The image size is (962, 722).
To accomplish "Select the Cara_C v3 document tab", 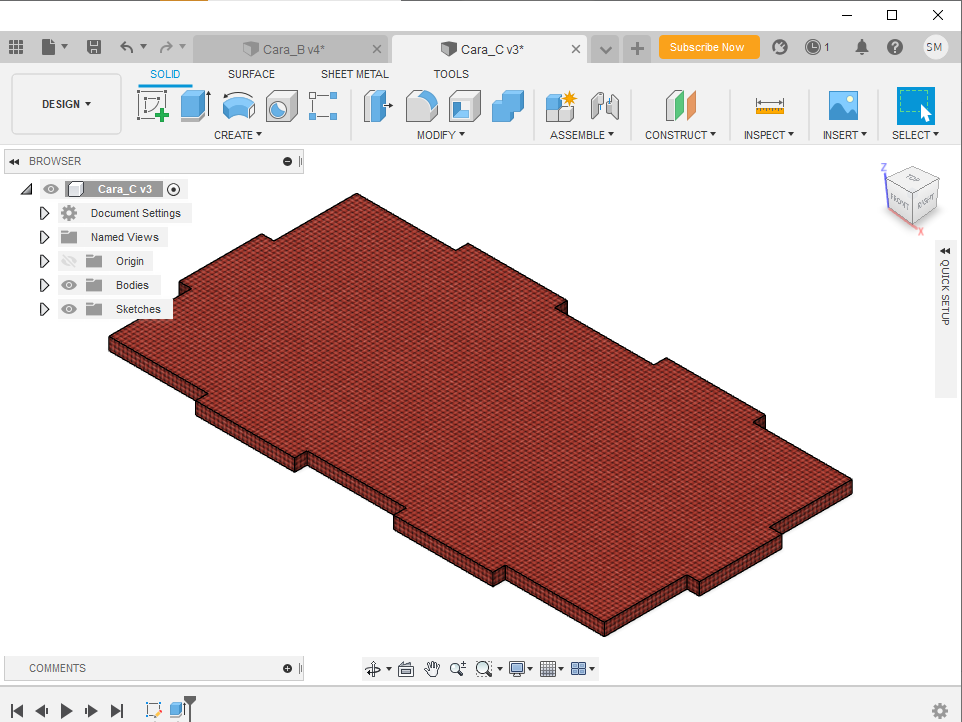I will (489, 49).
